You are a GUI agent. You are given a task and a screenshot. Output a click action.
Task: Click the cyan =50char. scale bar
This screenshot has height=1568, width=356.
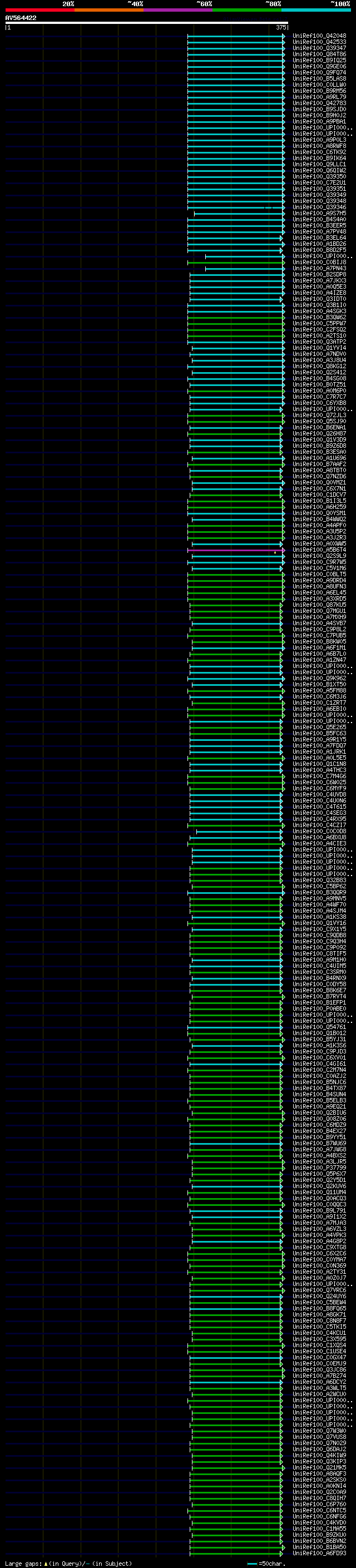click(252, 1564)
